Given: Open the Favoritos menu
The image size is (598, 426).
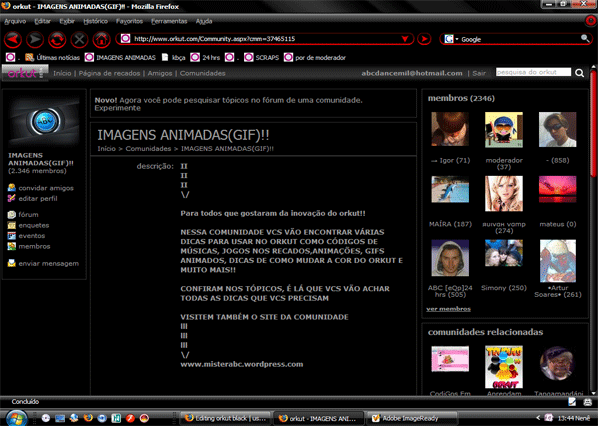Looking at the screenshot, I should click(x=129, y=21).
